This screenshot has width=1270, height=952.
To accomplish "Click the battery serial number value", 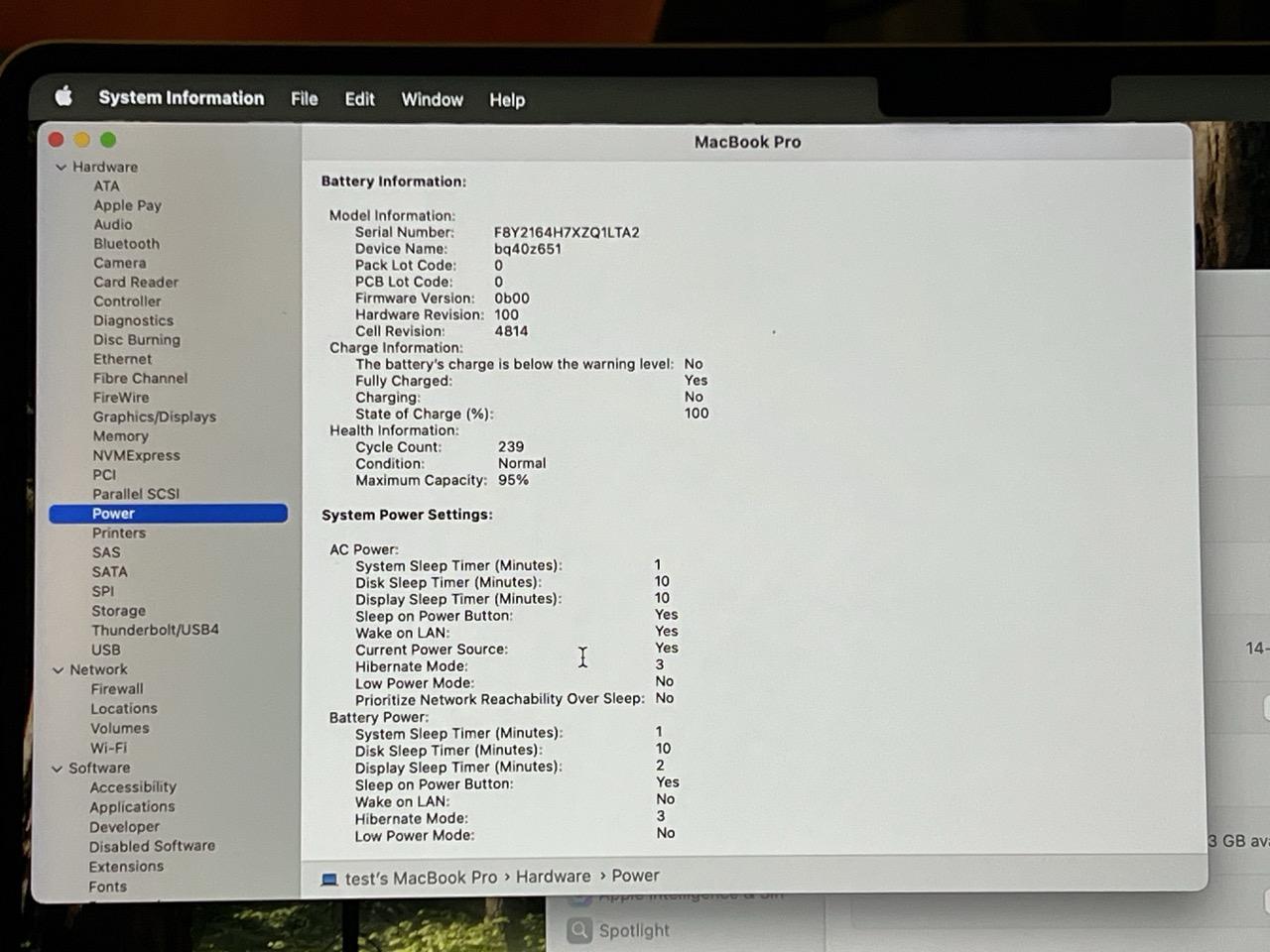I will (x=567, y=232).
